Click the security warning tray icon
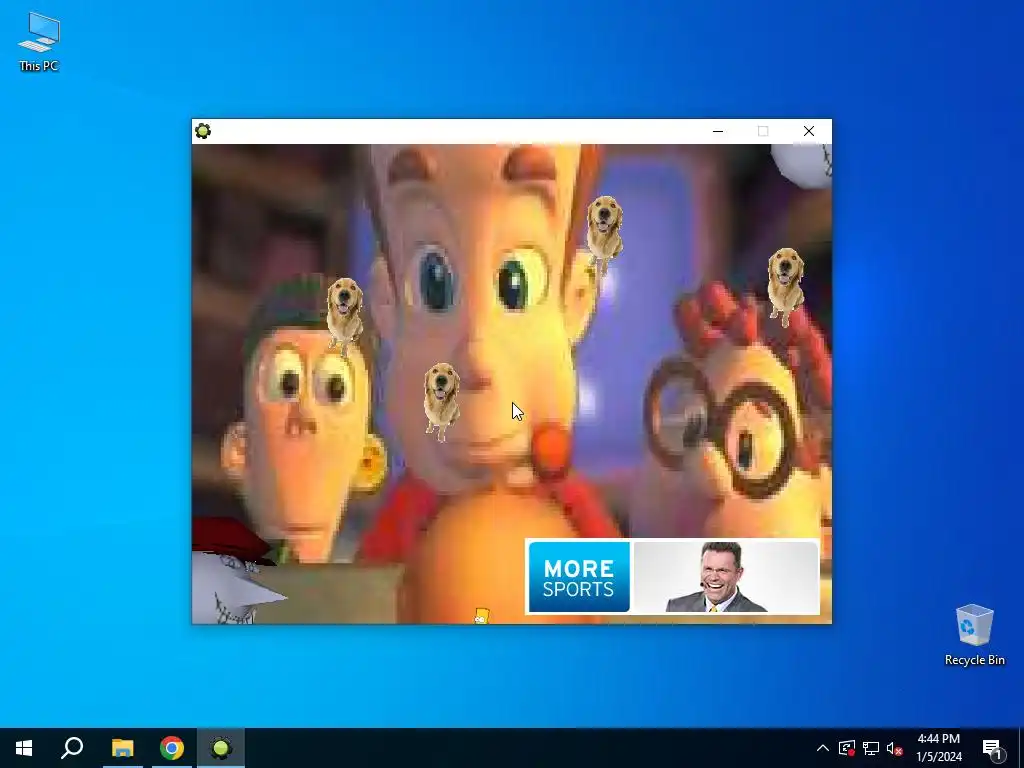The width and height of the screenshot is (1024, 768). coord(847,748)
